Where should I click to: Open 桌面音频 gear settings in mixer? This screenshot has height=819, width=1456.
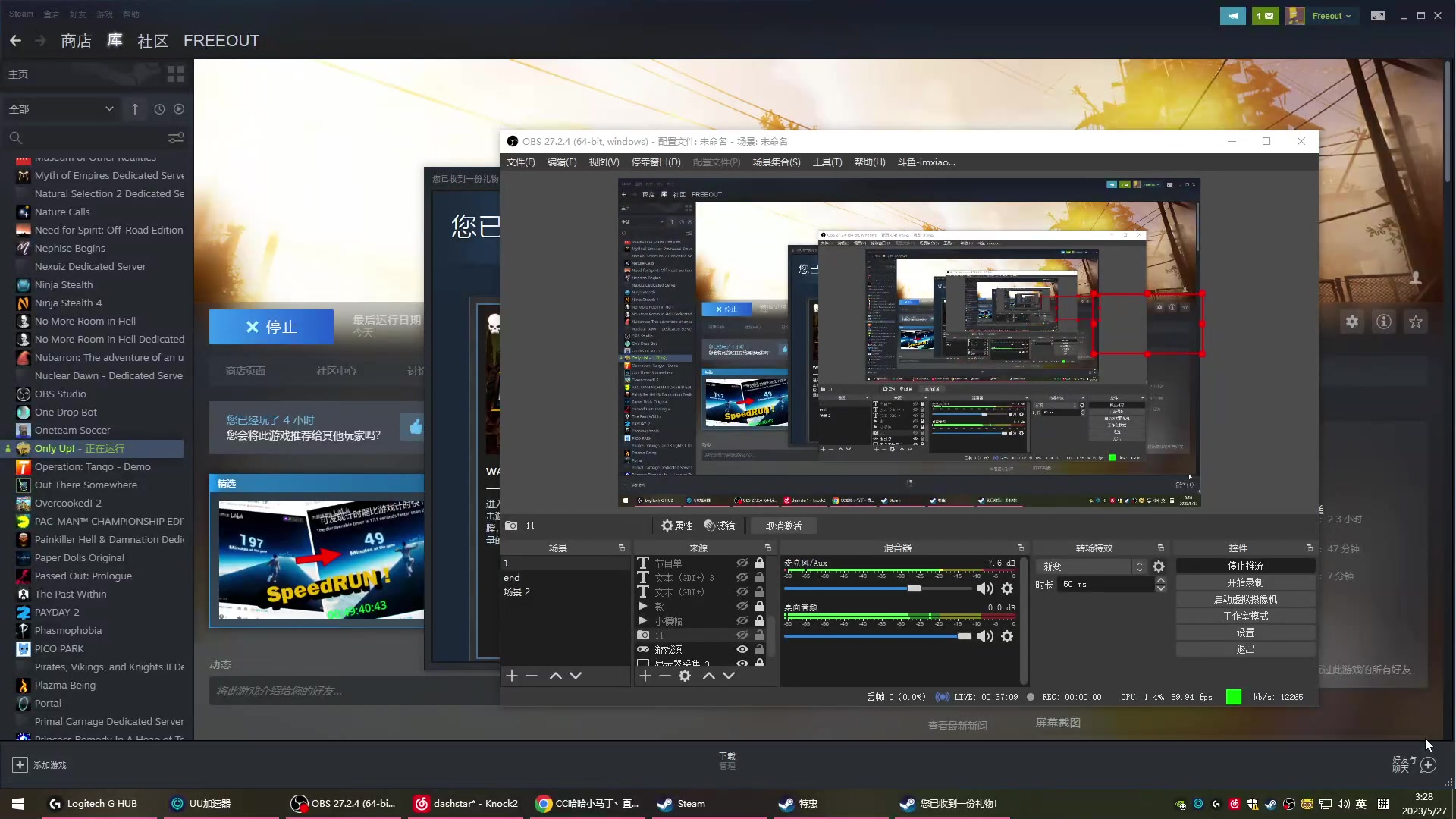(1007, 637)
